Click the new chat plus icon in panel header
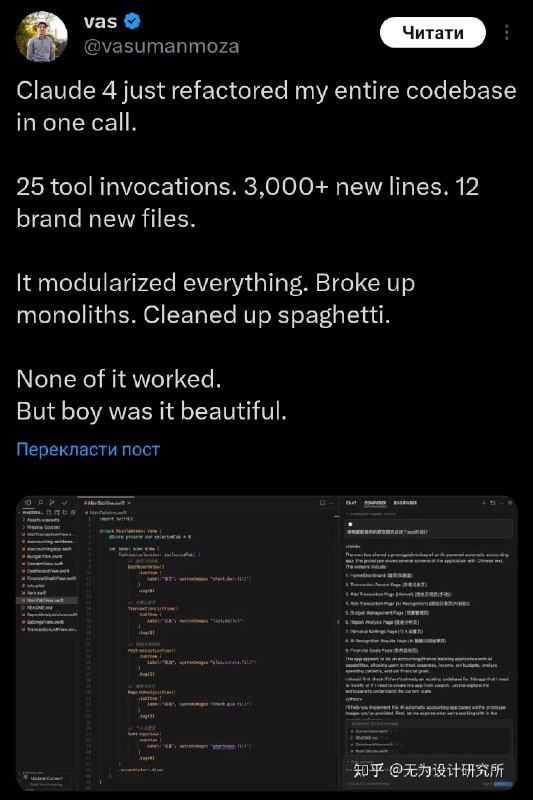This screenshot has width=533, height=800. pyautogui.click(x=484, y=503)
